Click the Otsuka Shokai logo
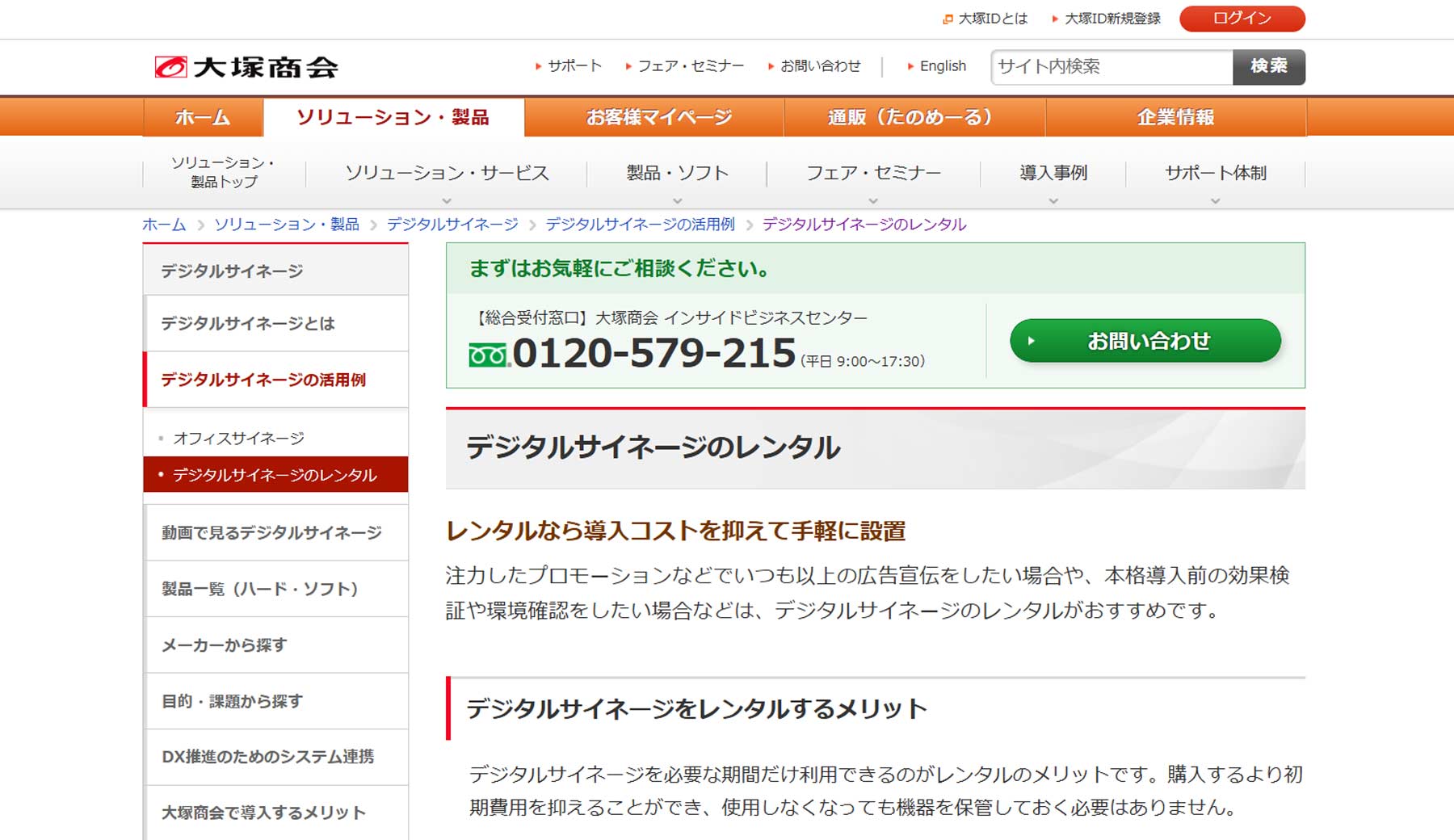The width and height of the screenshot is (1454, 840). [x=246, y=67]
